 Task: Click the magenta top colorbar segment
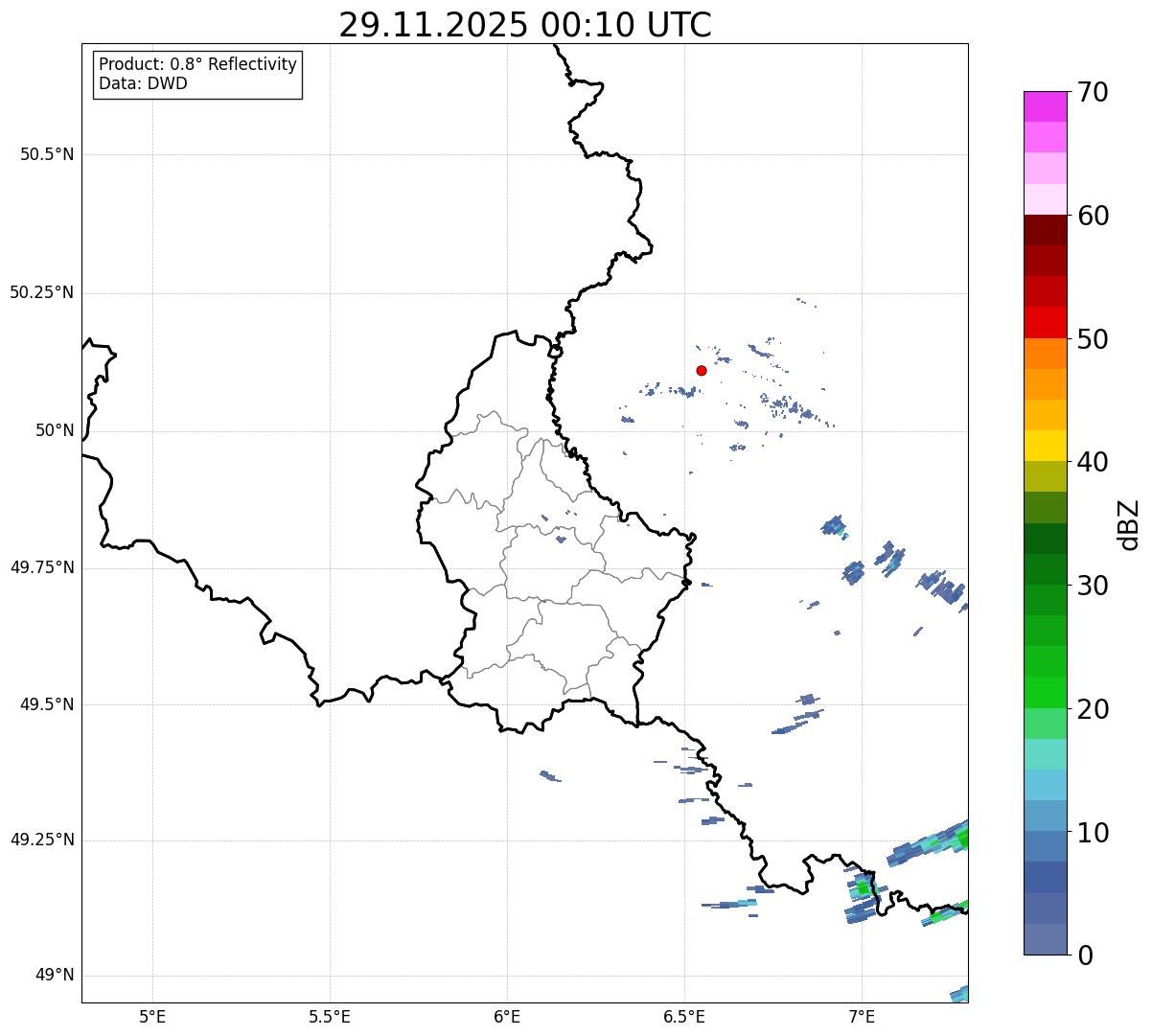(x=1045, y=106)
